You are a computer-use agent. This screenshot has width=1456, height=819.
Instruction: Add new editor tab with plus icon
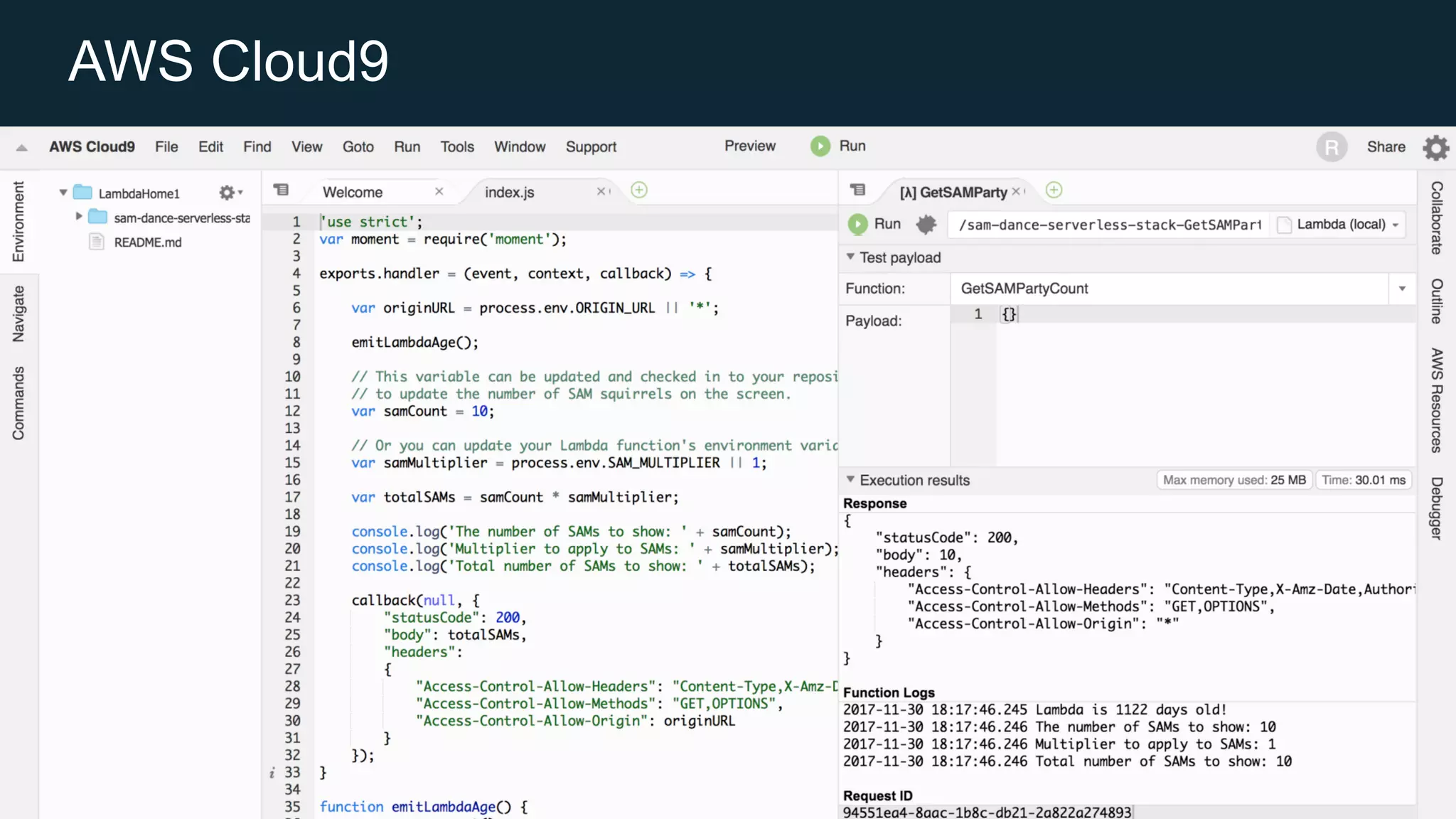639,191
